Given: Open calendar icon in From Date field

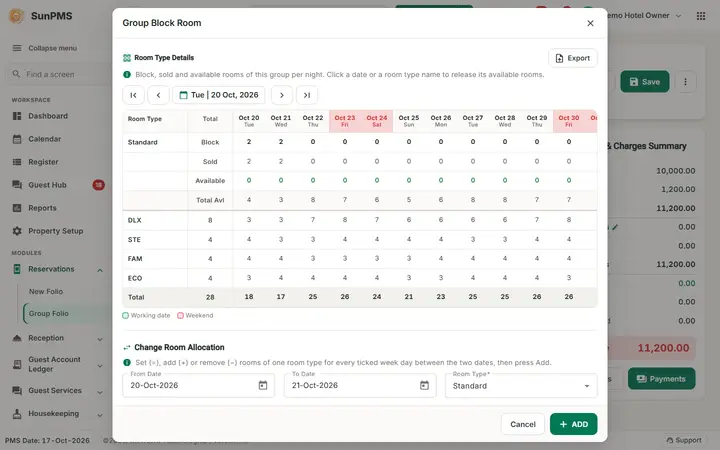Looking at the screenshot, I should coord(263,385).
